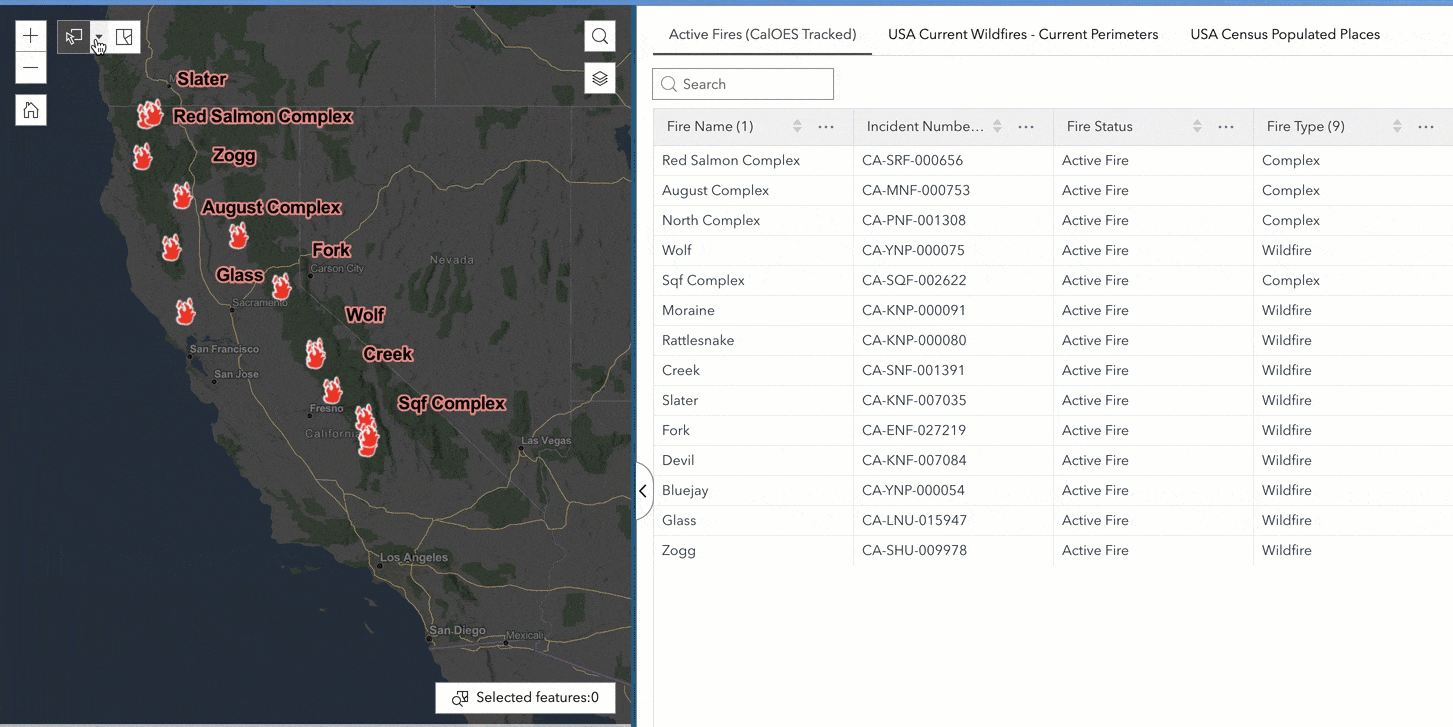Screen dimensions: 1453x727
Task: Click incident number CA-SHU-009978
Action: [914, 550]
